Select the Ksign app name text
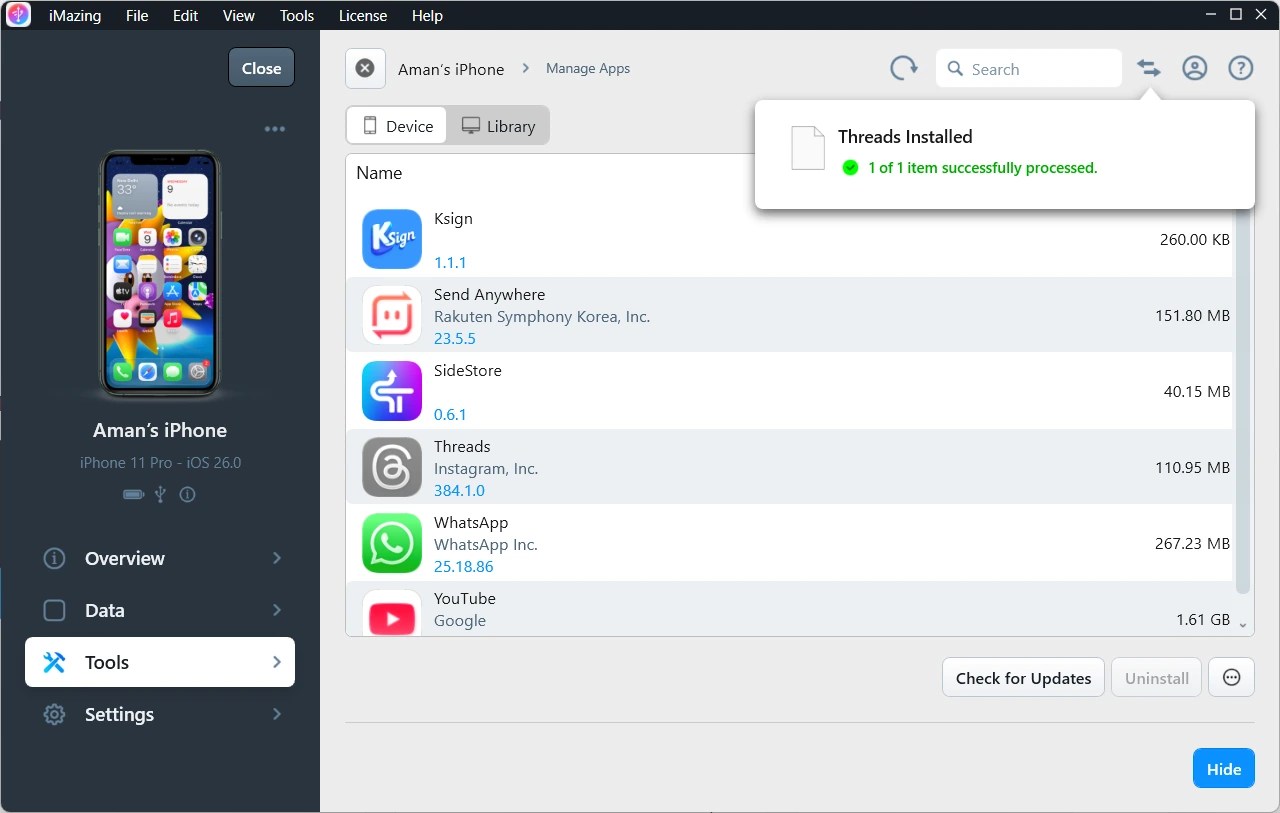 click(x=453, y=219)
